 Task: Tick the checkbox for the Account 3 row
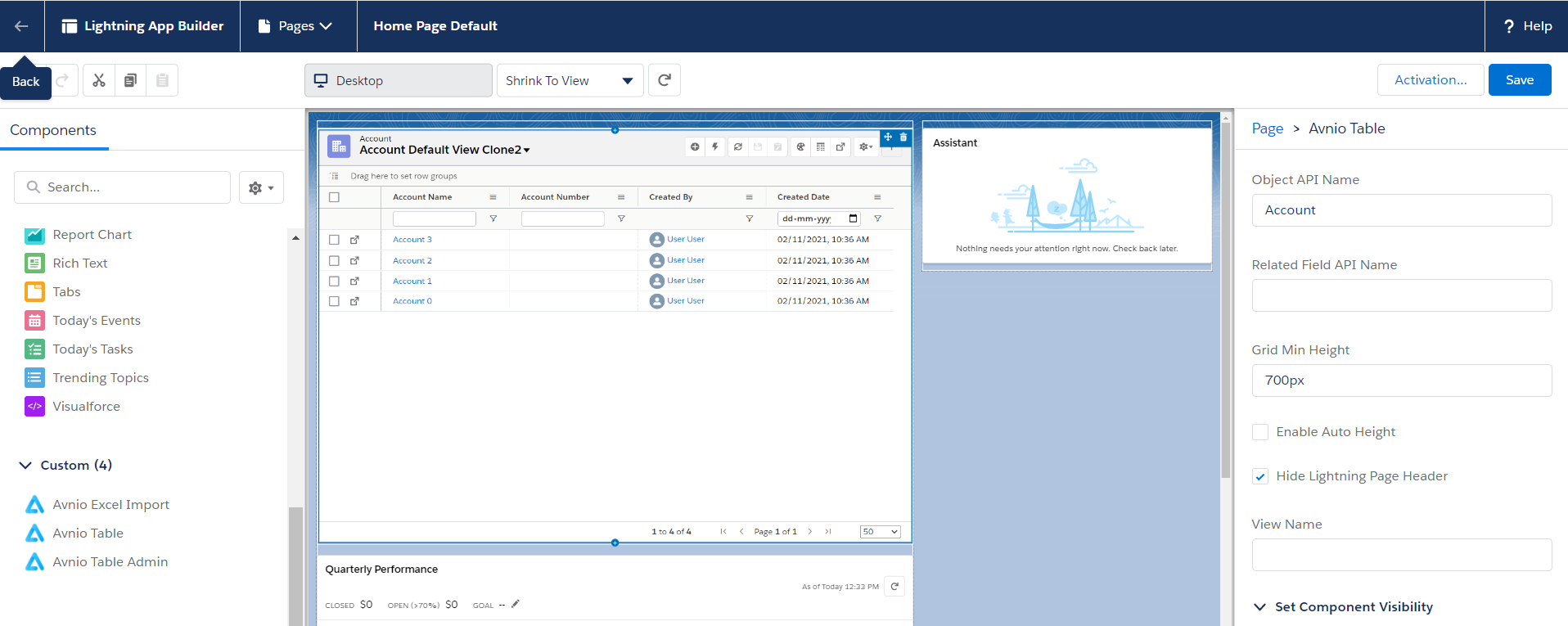coord(334,240)
